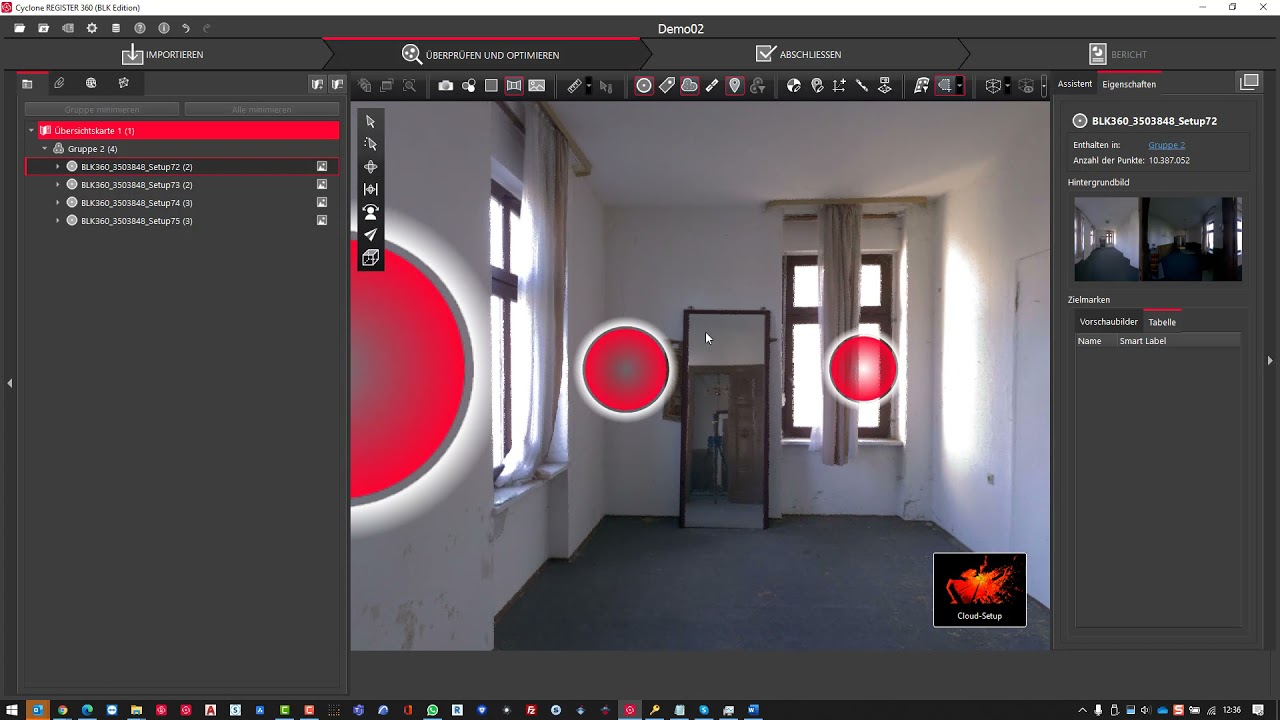The image size is (1280, 720).
Task: Switch to the Assistent tab
Action: tap(1075, 84)
